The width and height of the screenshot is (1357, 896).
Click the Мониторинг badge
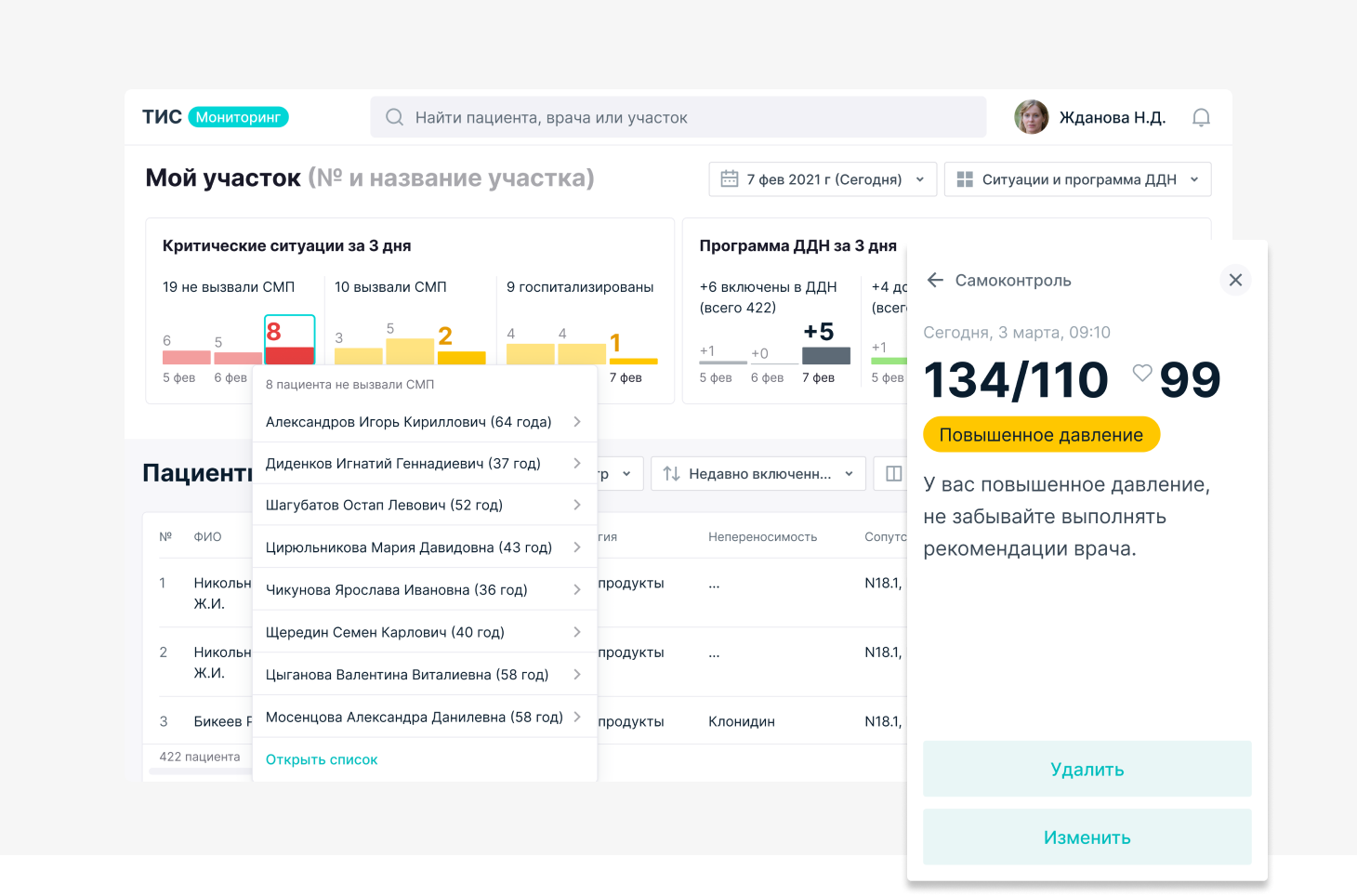click(x=238, y=117)
